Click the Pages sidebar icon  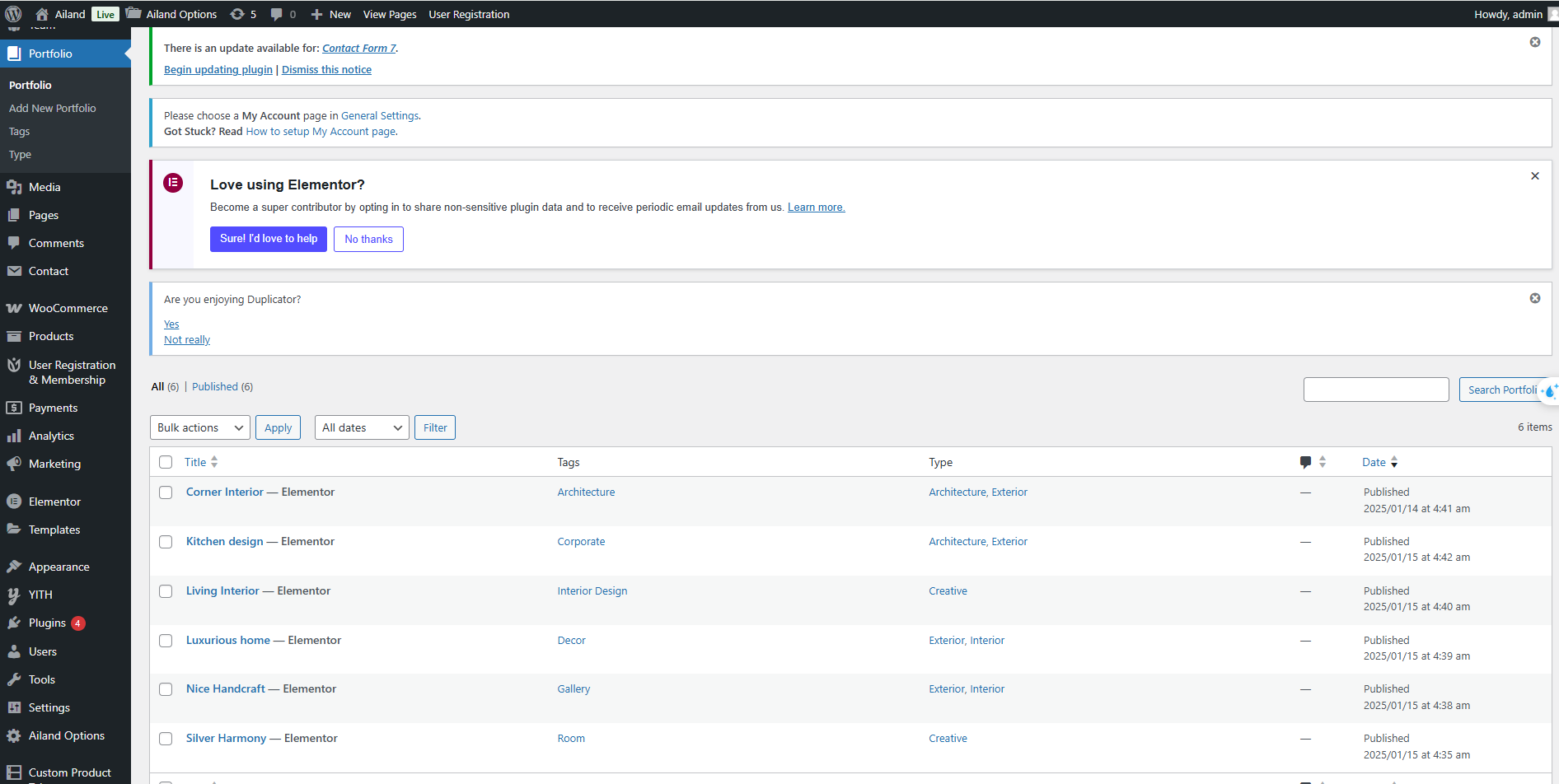[14, 215]
